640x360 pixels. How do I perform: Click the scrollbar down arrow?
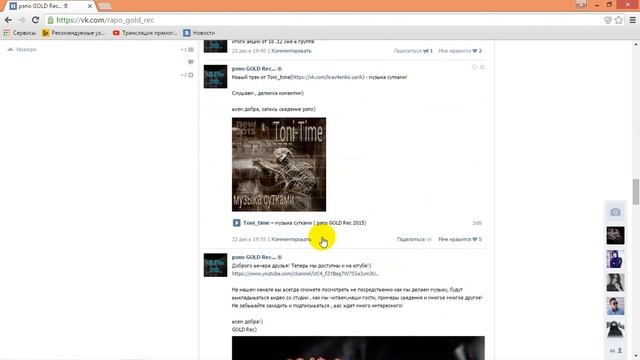(x=636, y=356)
